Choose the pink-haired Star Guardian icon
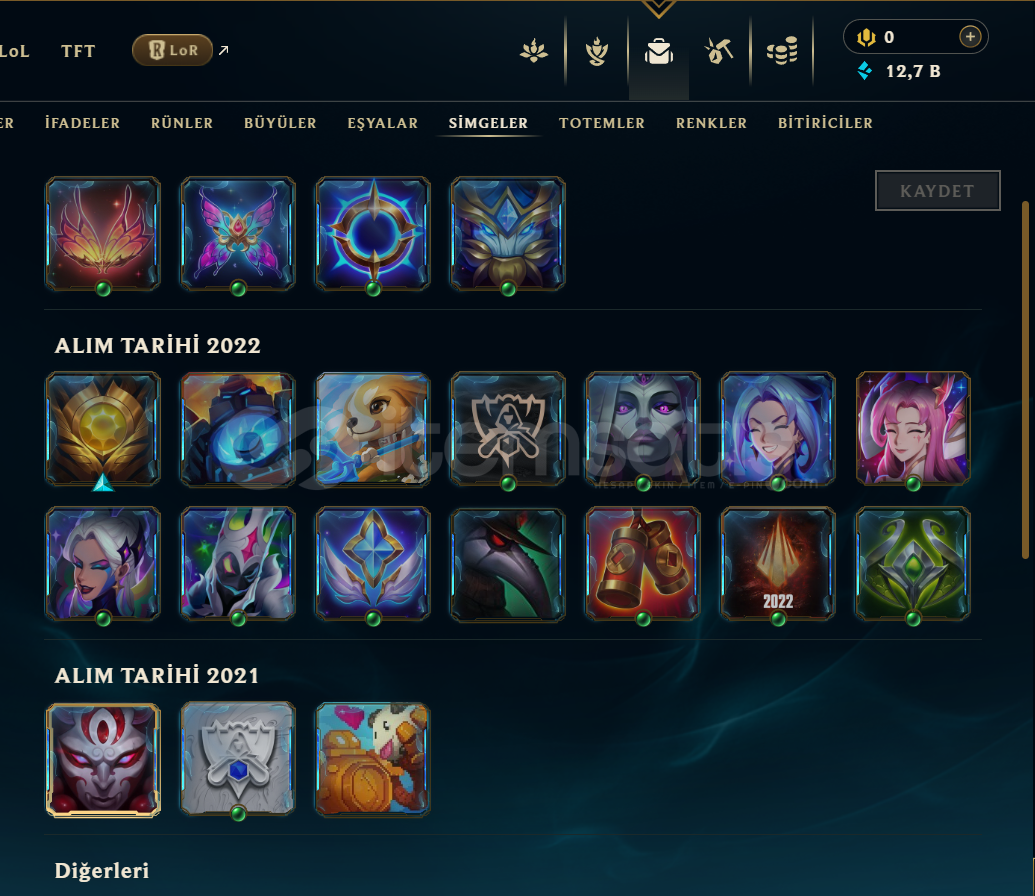 point(913,429)
